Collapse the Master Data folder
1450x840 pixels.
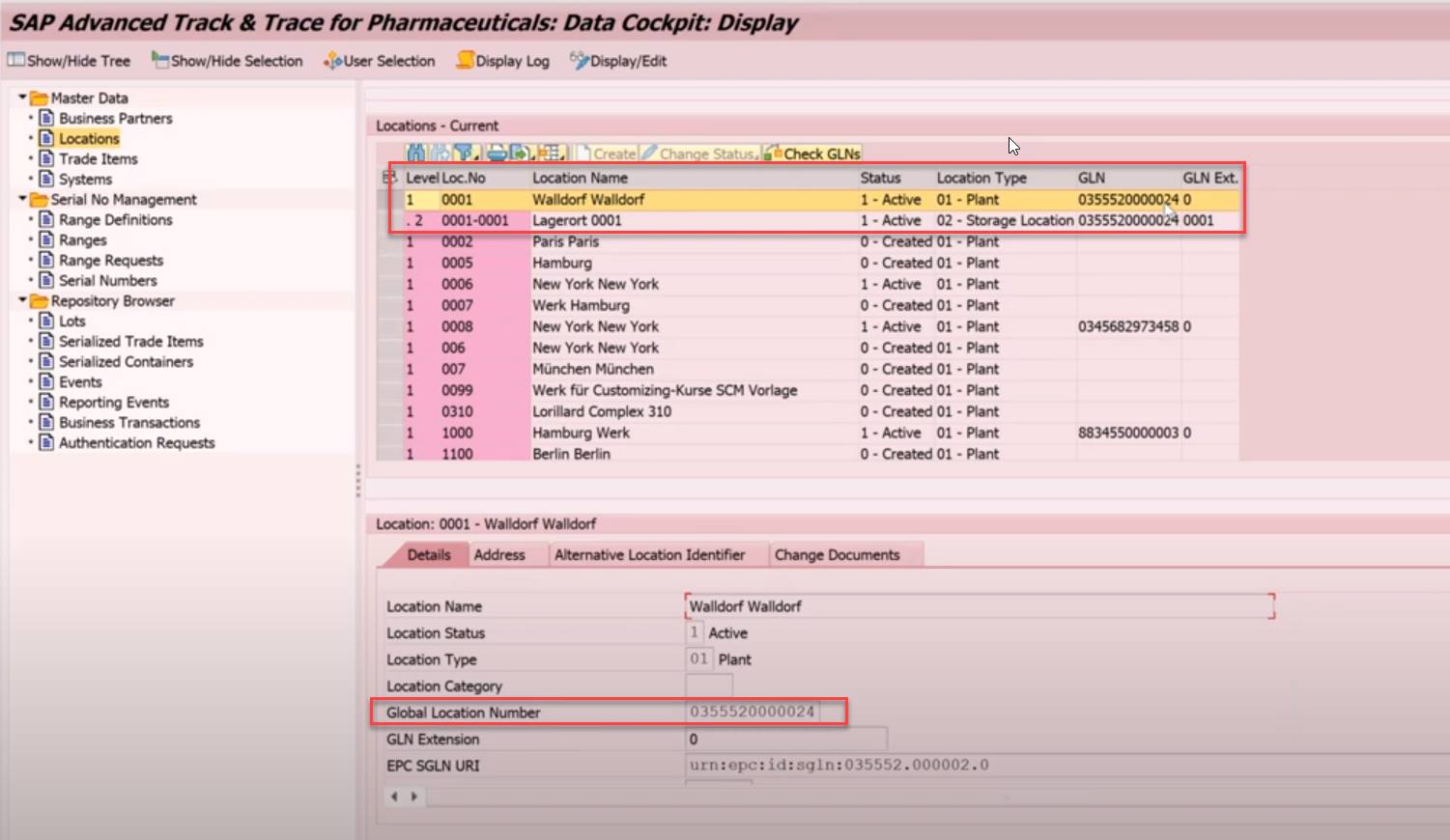(x=22, y=98)
